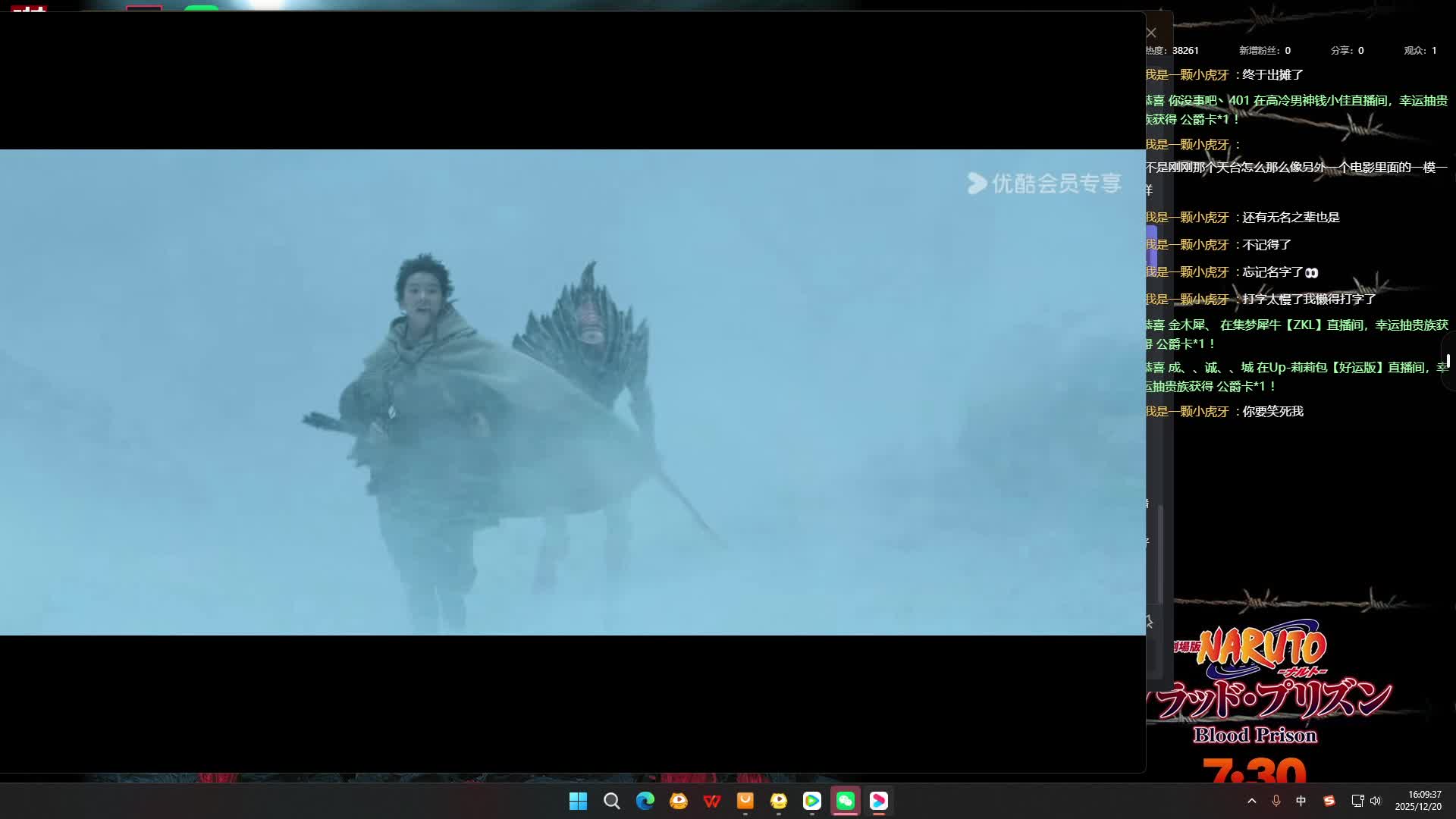This screenshot has width=1456, height=819.
Task: Launch Microsoft Edge from the taskbar
Action: click(x=645, y=801)
